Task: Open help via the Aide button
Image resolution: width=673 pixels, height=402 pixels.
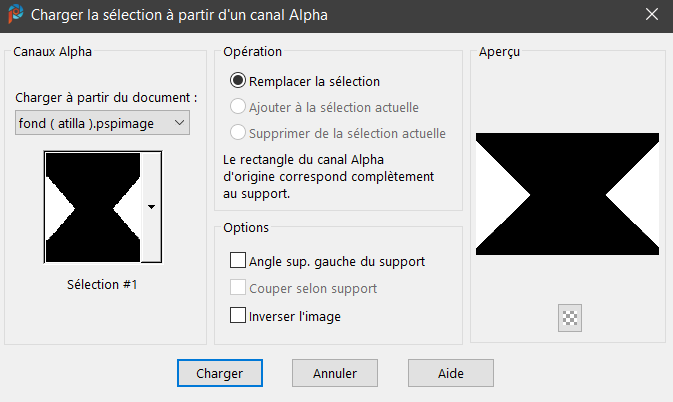Action: point(450,373)
